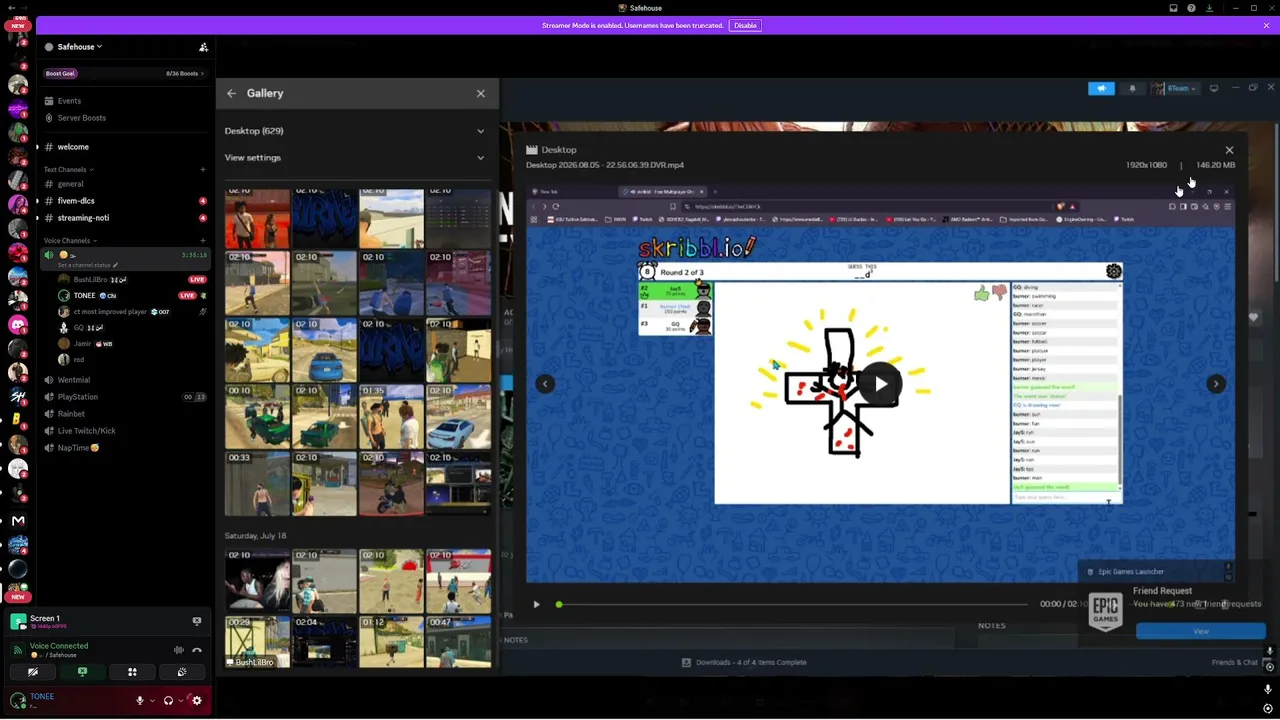
Task: Join the PlayStation voice channel
Action: click(x=77, y=397)
